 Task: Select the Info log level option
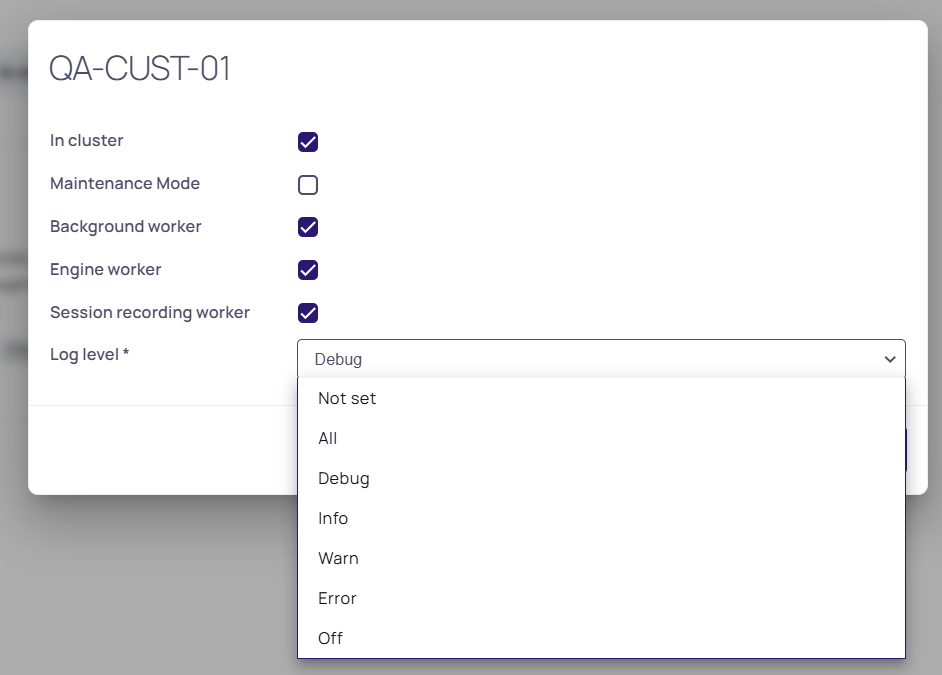(x=601, y=518)
